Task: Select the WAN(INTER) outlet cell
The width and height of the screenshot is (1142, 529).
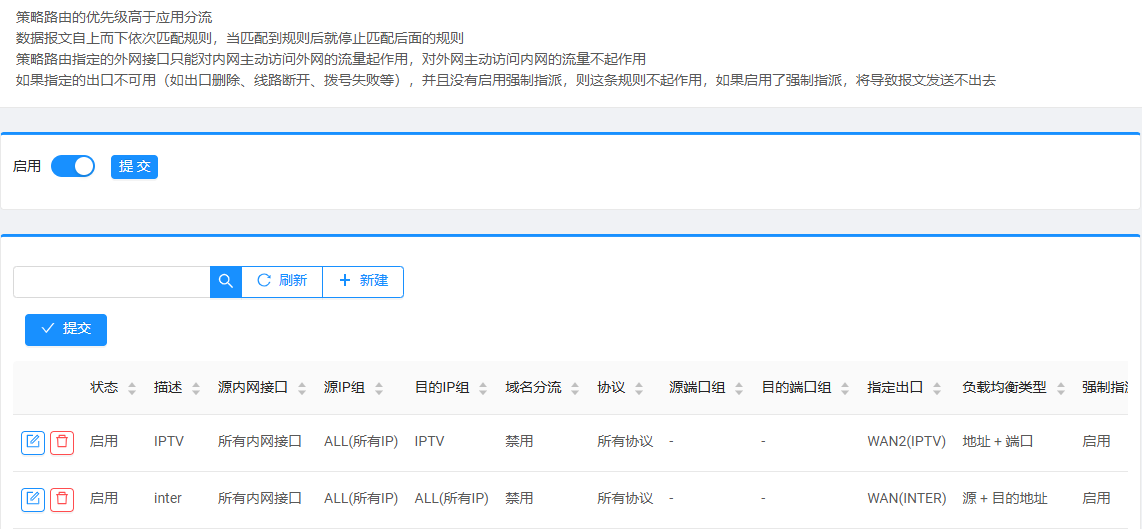Action: (906, 498)
